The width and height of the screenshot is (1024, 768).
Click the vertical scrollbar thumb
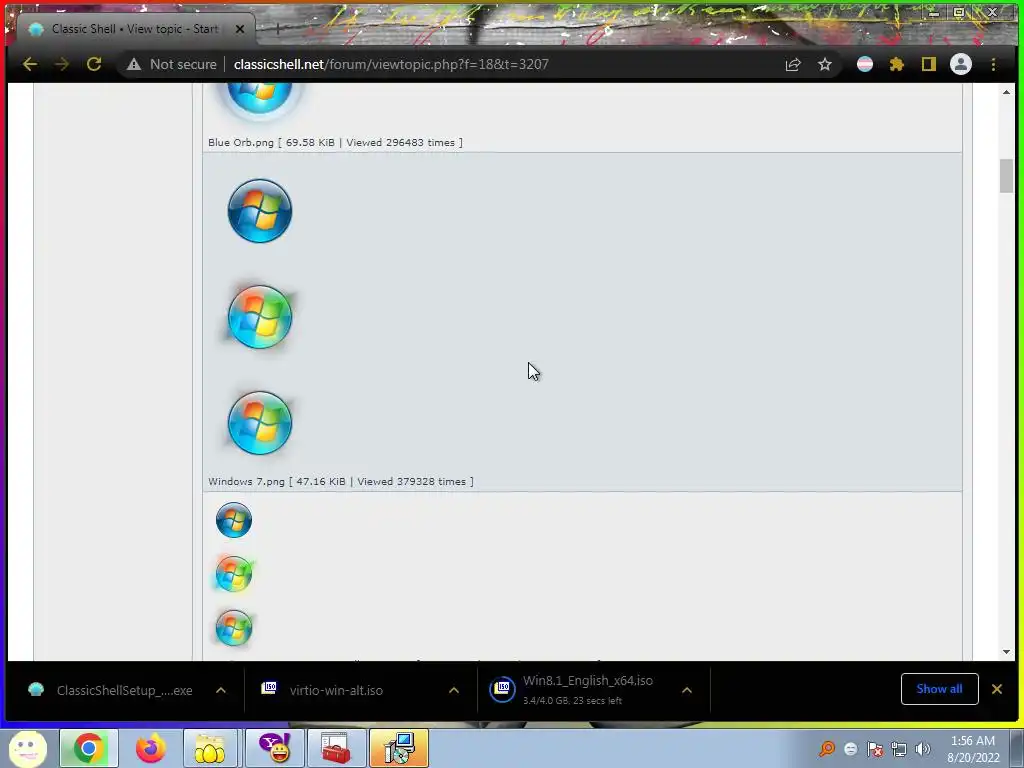coord(1006,176)
